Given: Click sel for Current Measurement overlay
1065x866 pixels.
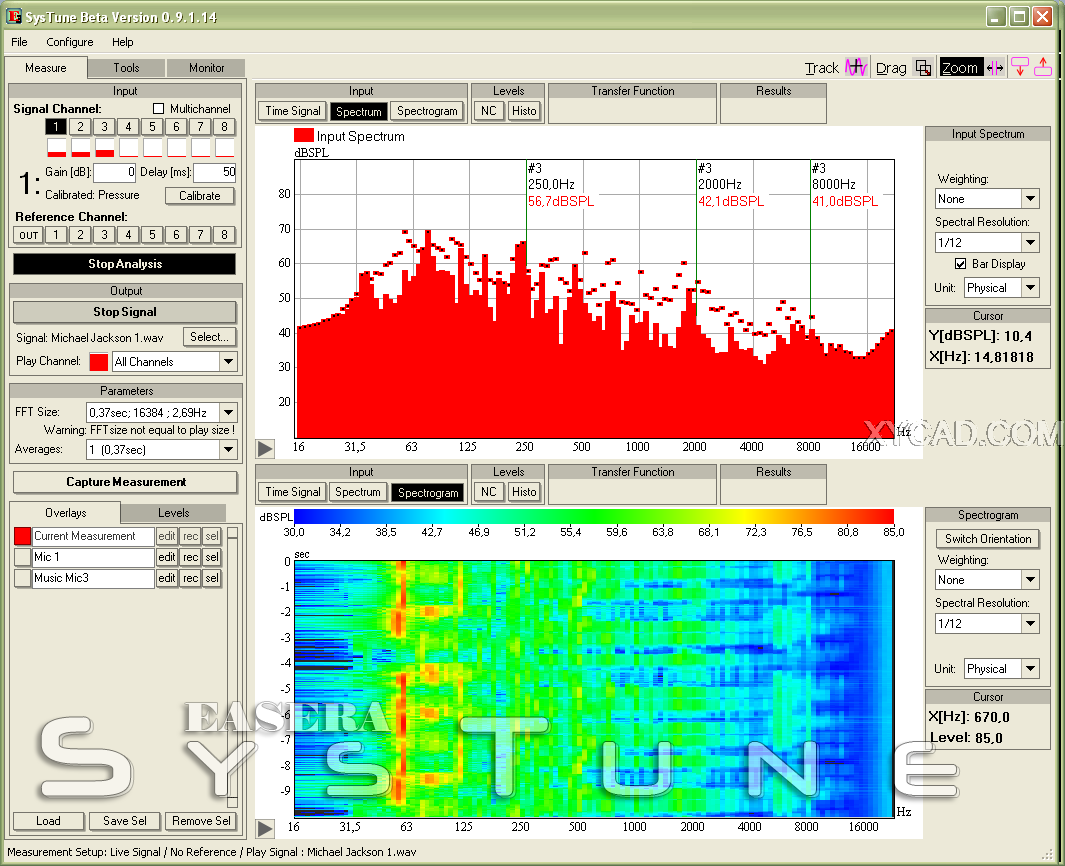Looking at the screenshot, I should coord(212,536).
